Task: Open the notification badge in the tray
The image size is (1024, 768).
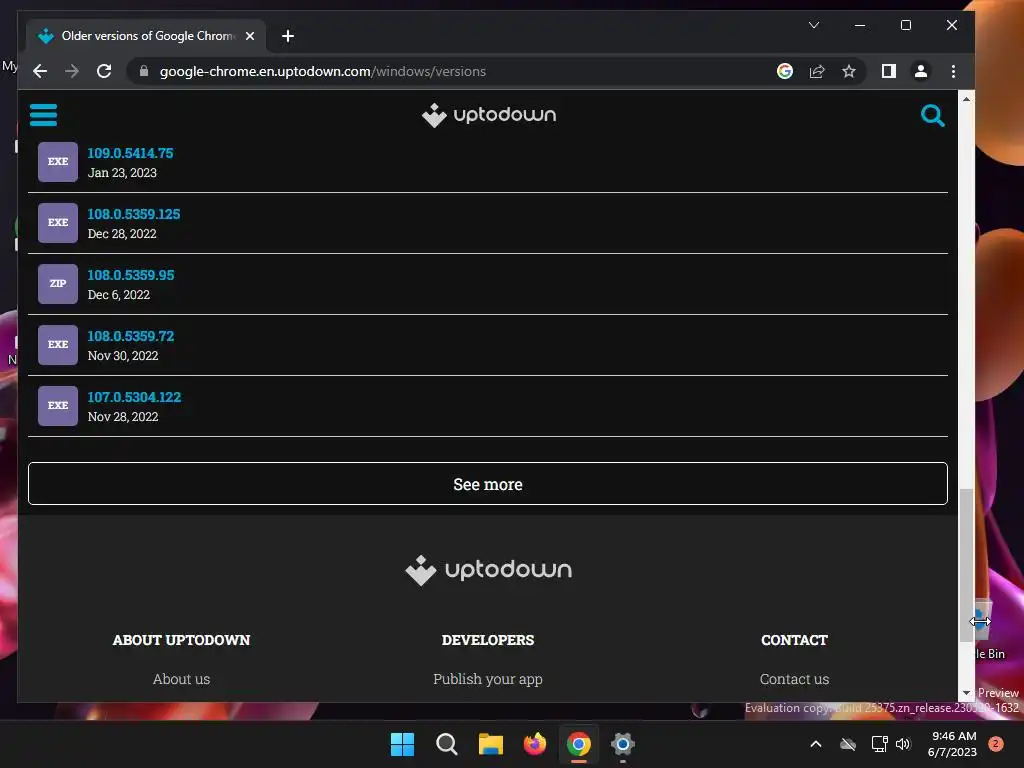Action: coord(996,744)
